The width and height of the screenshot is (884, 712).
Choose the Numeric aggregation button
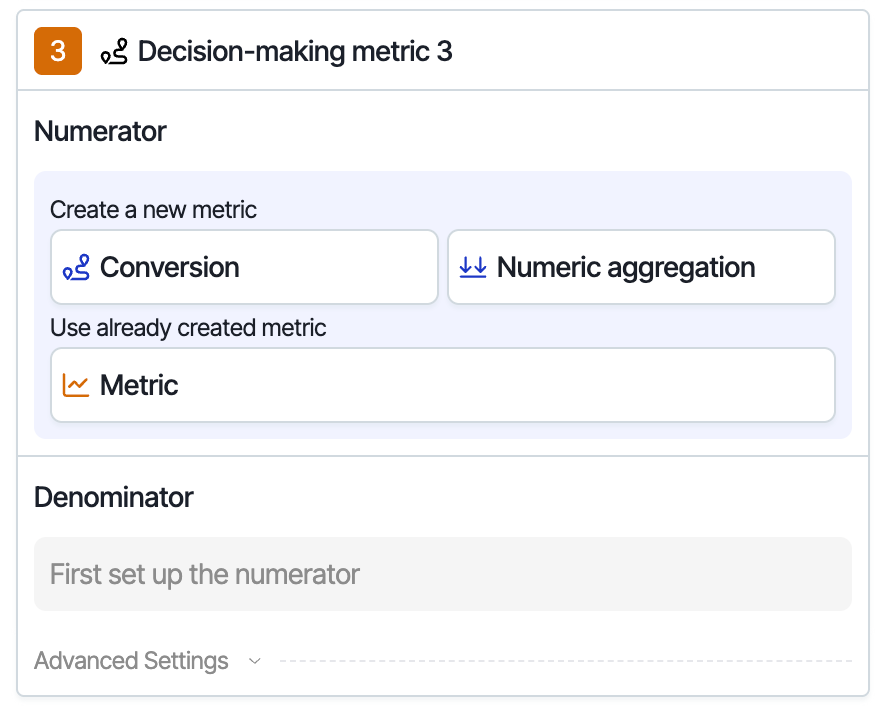point(640,267)
